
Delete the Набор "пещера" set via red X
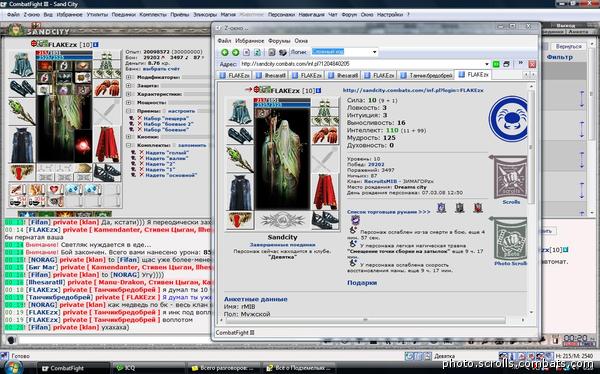click(x=140, y=118)
